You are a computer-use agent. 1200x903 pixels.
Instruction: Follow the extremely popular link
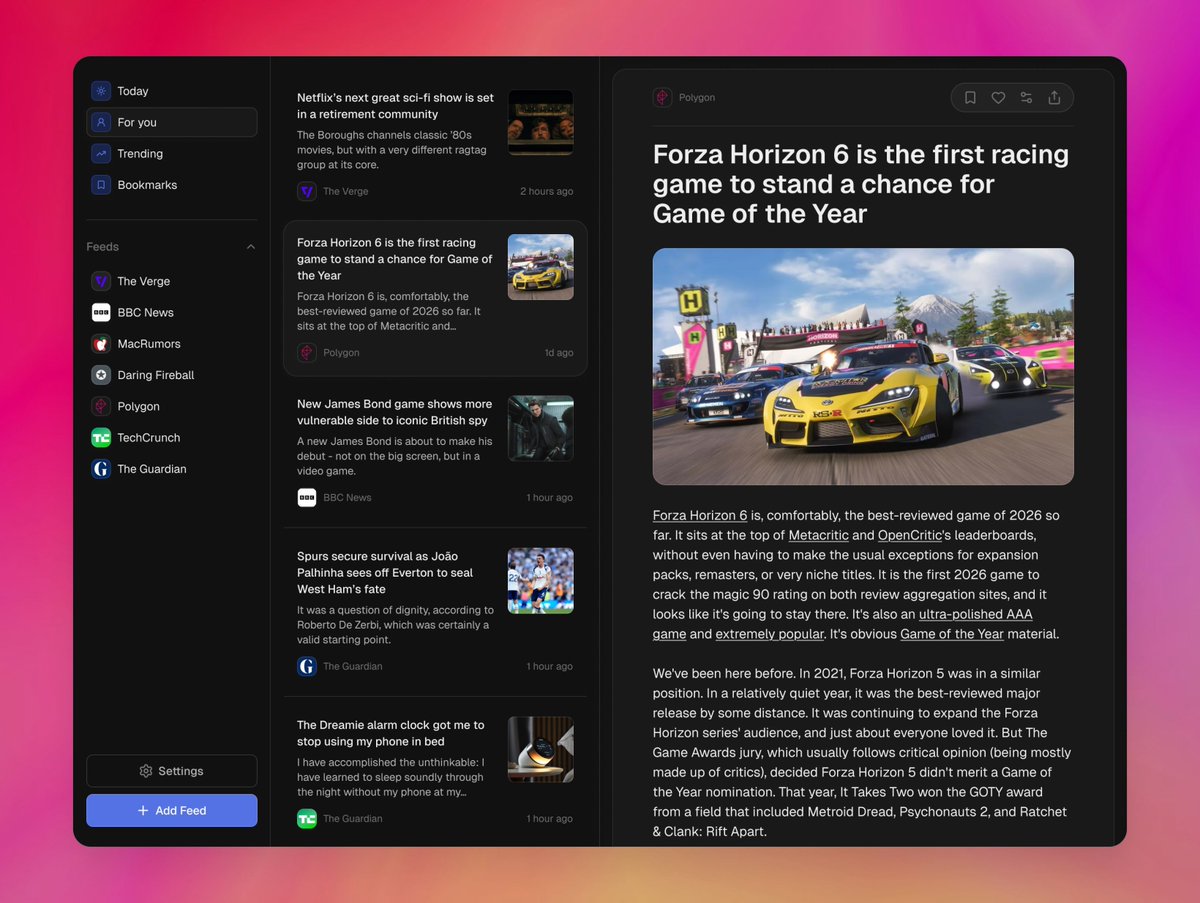point(769,634)
